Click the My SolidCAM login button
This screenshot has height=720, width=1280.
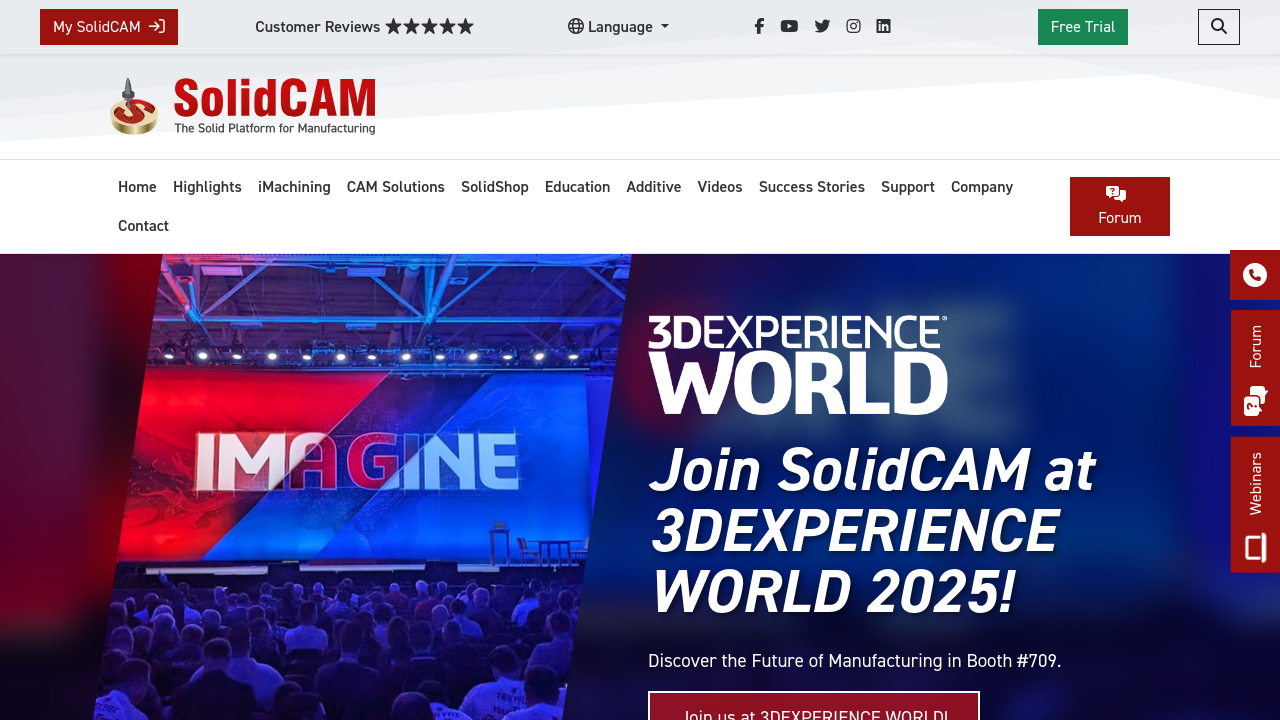(109, 27)
